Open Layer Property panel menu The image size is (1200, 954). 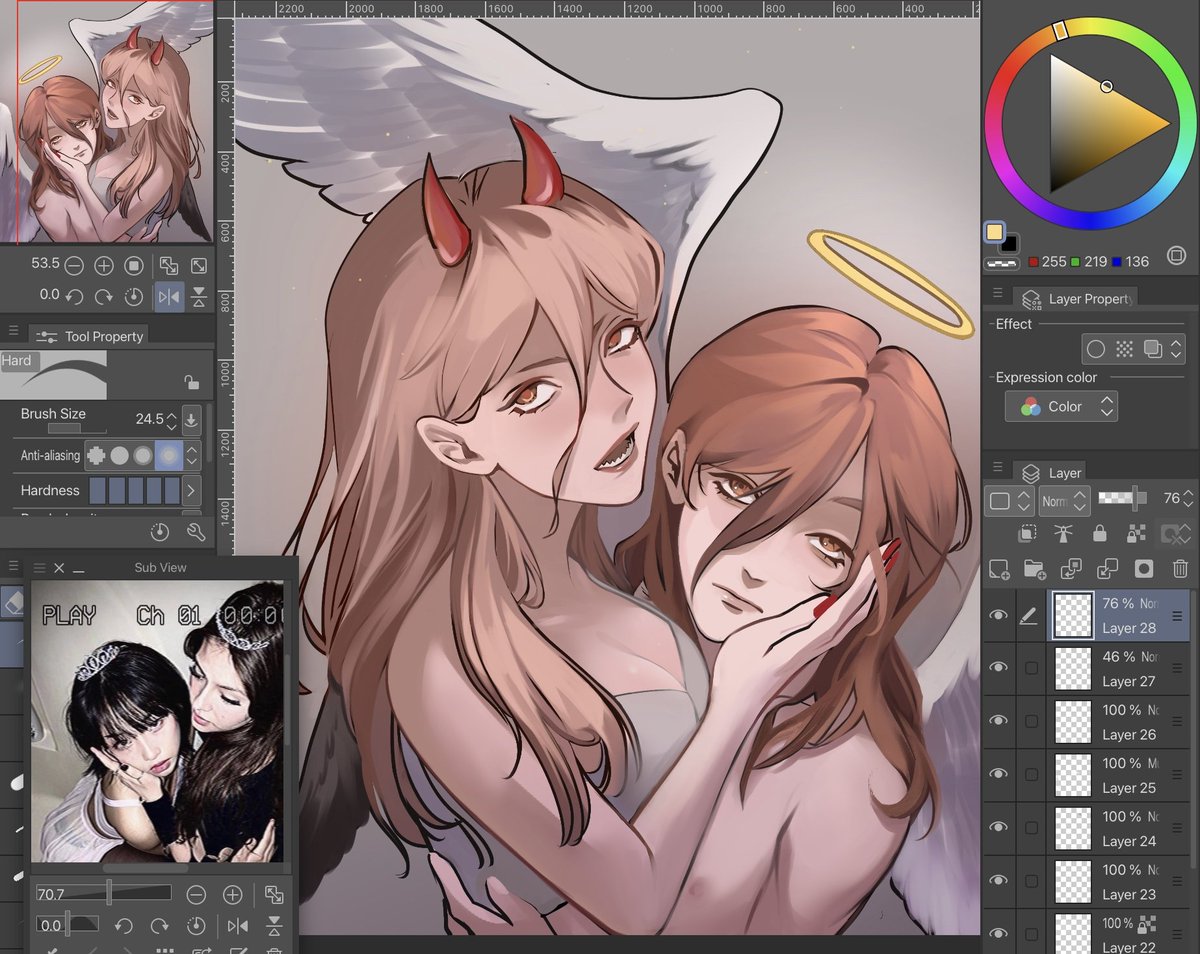[x=997, y=292]
